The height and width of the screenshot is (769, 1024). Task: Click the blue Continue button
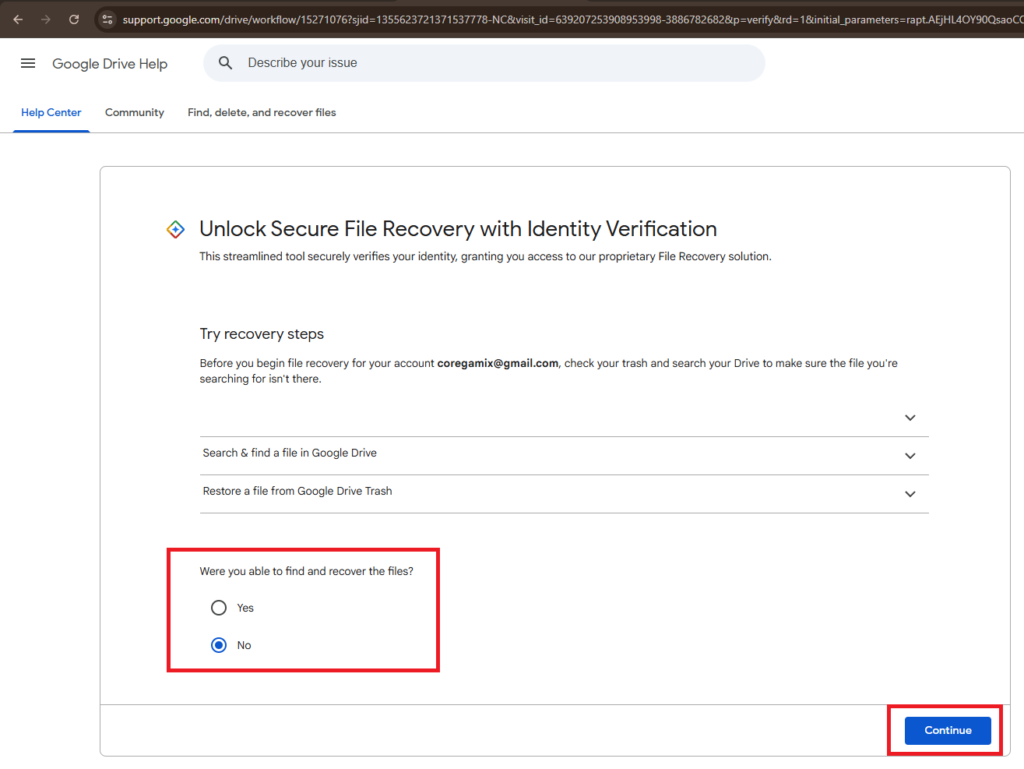tap(948, 730)
